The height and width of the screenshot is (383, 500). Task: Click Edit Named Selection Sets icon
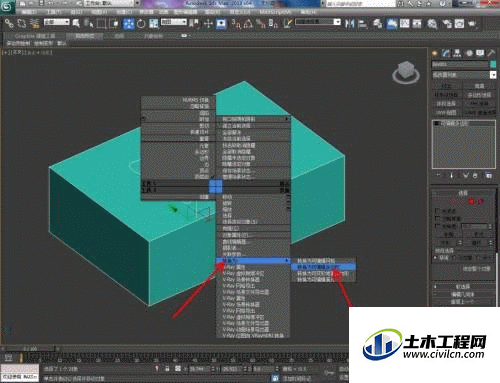coord(288,24)
